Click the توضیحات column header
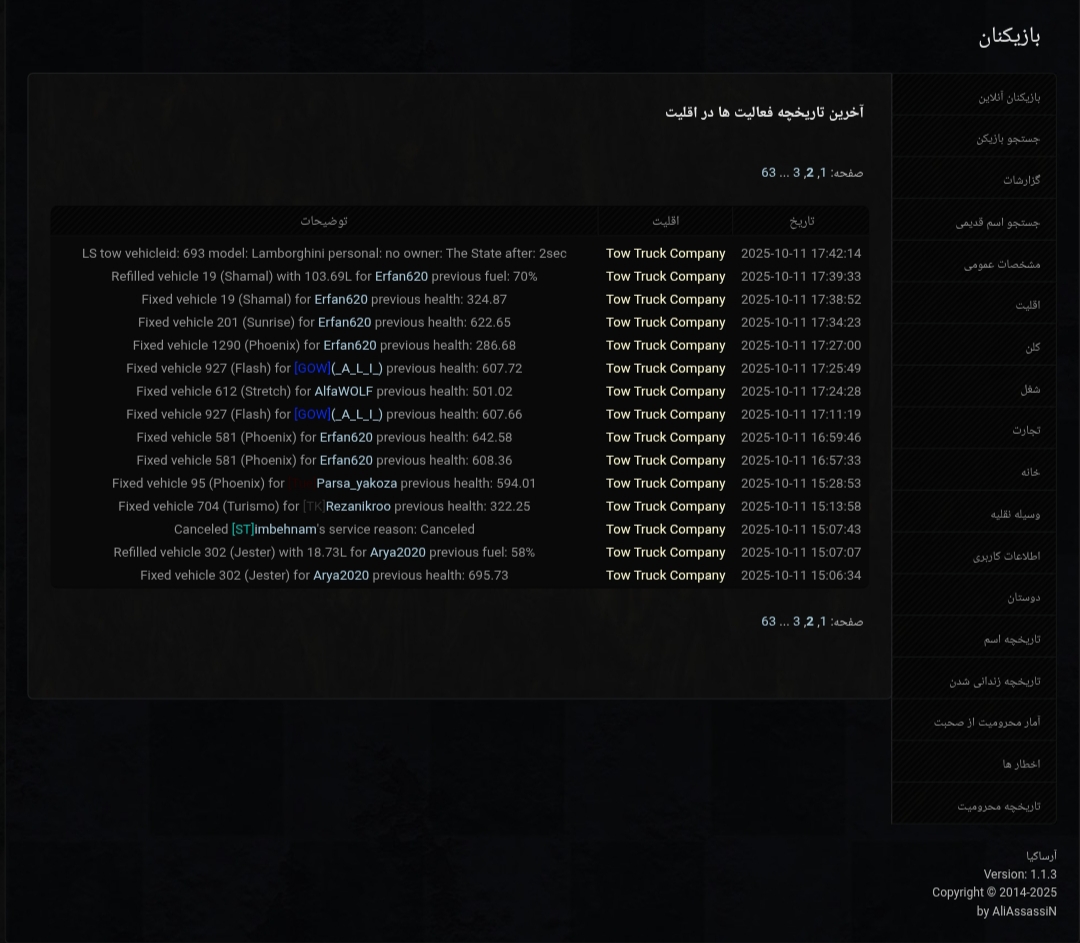1080x943 pixels. tap(324, 221)
